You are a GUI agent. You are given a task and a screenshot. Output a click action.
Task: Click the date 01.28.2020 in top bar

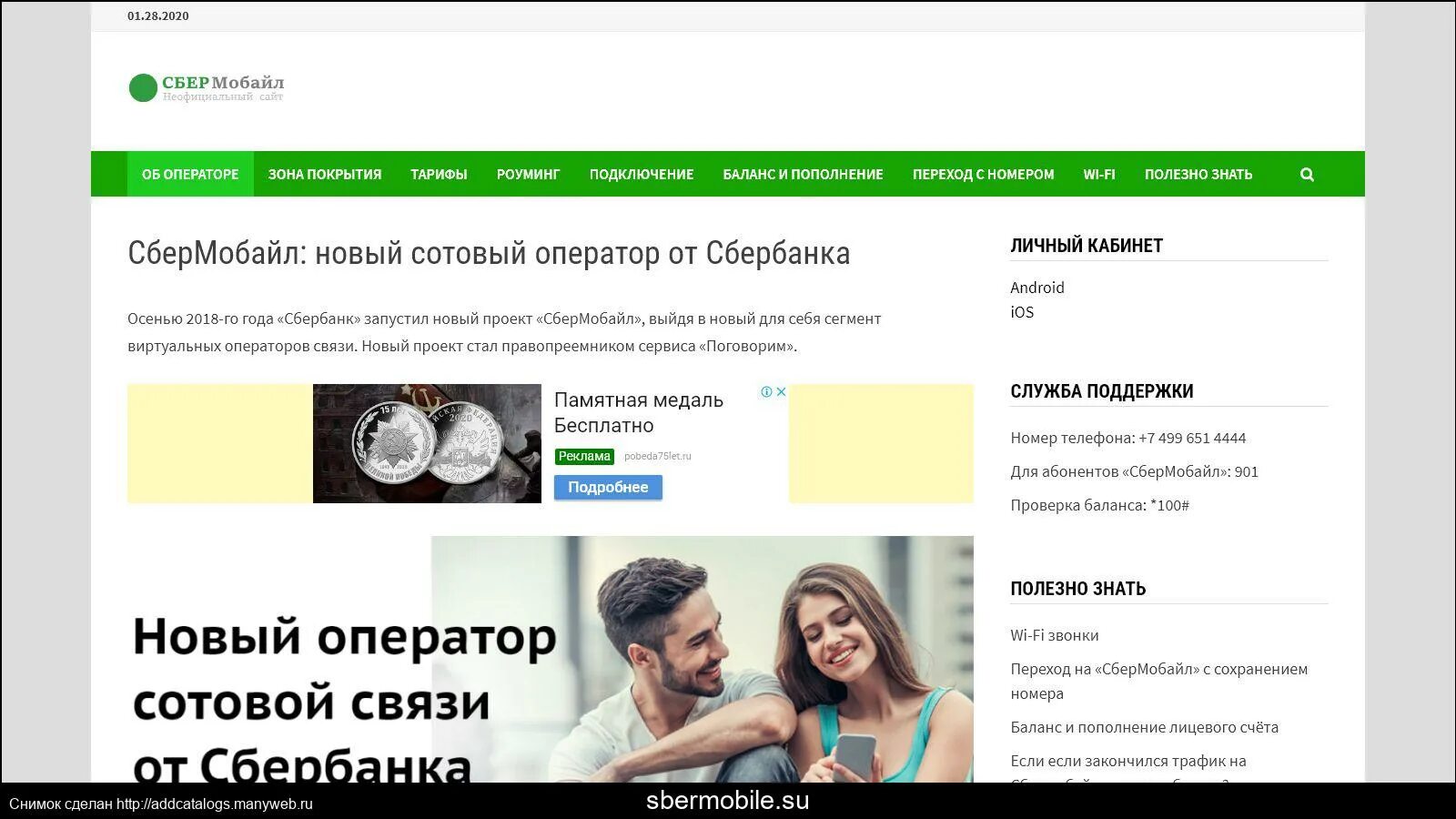(x=158, y=16)
